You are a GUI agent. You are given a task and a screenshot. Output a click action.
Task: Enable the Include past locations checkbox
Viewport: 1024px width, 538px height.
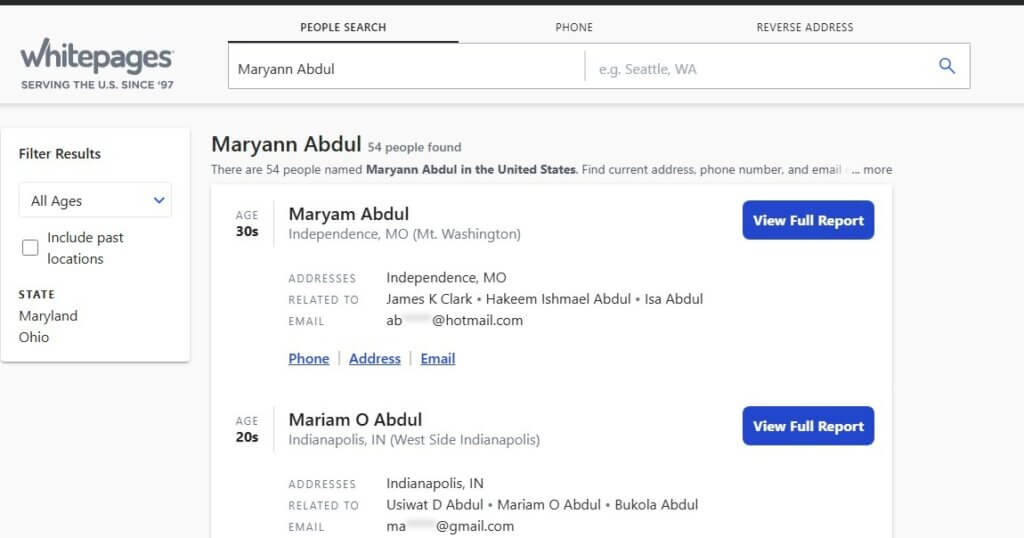click(x=30, y=248)
